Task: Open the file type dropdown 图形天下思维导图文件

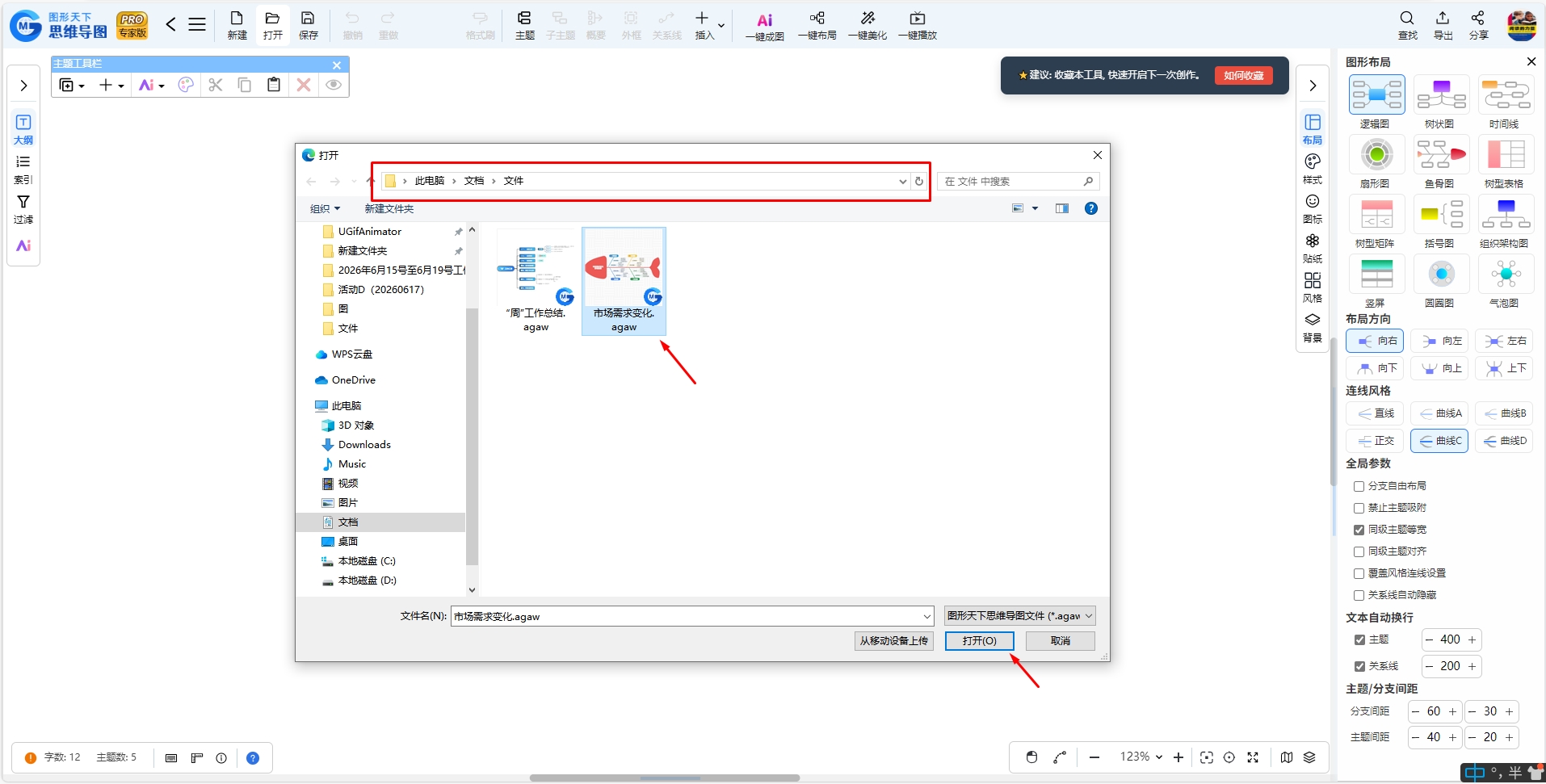Action: tap(1020, 616)
